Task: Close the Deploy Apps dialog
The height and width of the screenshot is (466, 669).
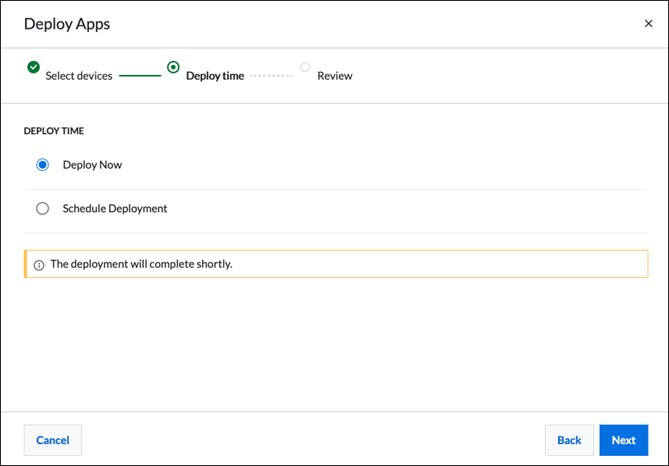Action: [x=648, y=24]
